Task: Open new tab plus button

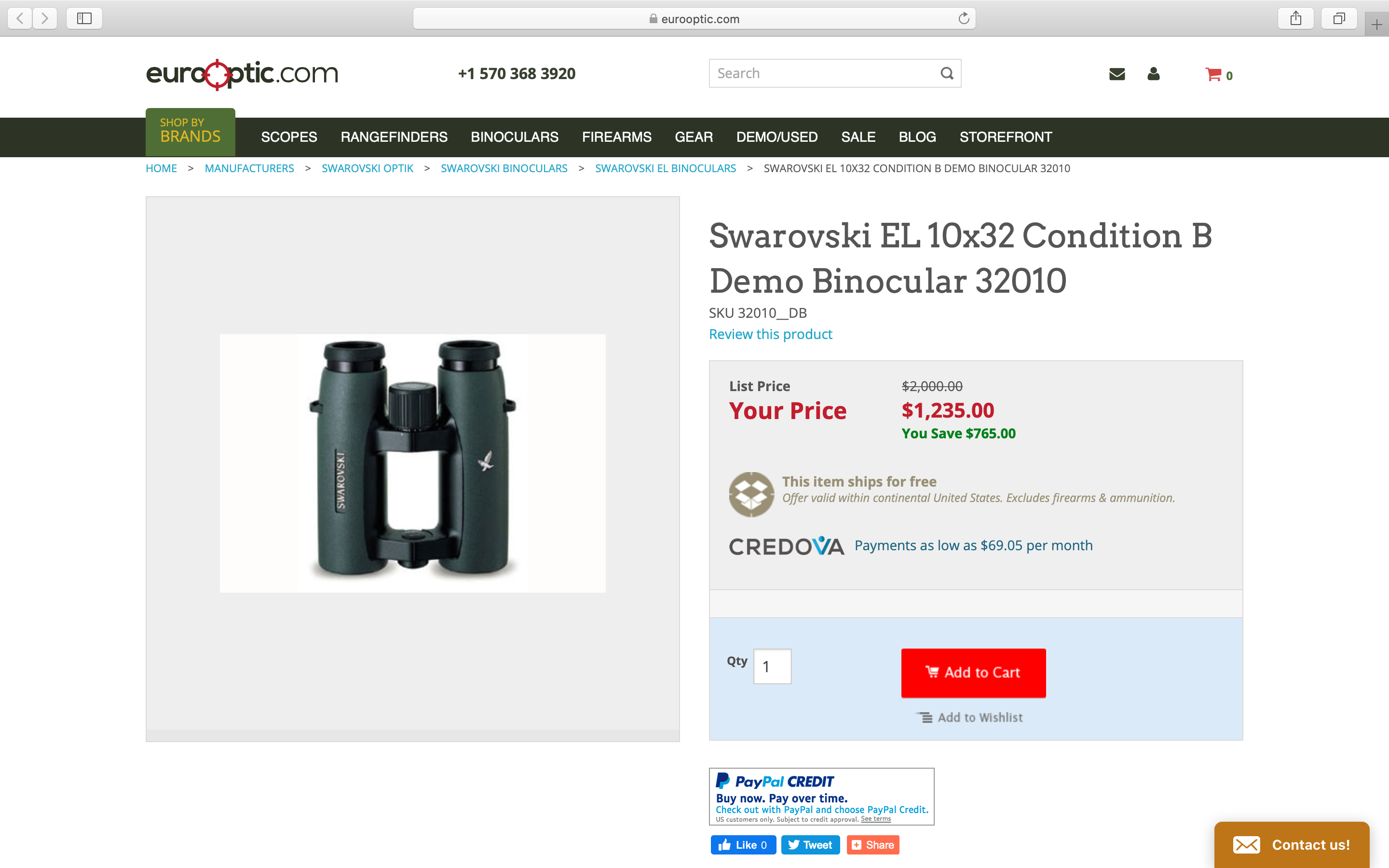Action: click(1376, 25)
